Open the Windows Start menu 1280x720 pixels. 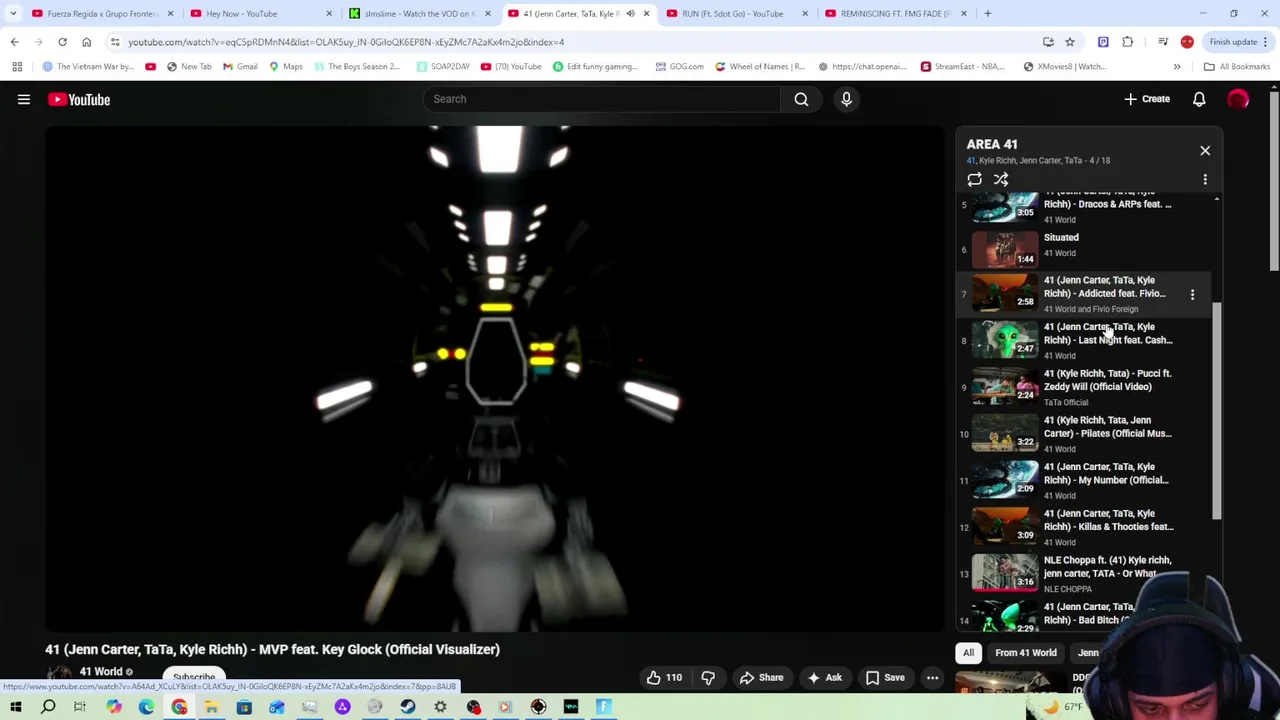pos(16,707)
